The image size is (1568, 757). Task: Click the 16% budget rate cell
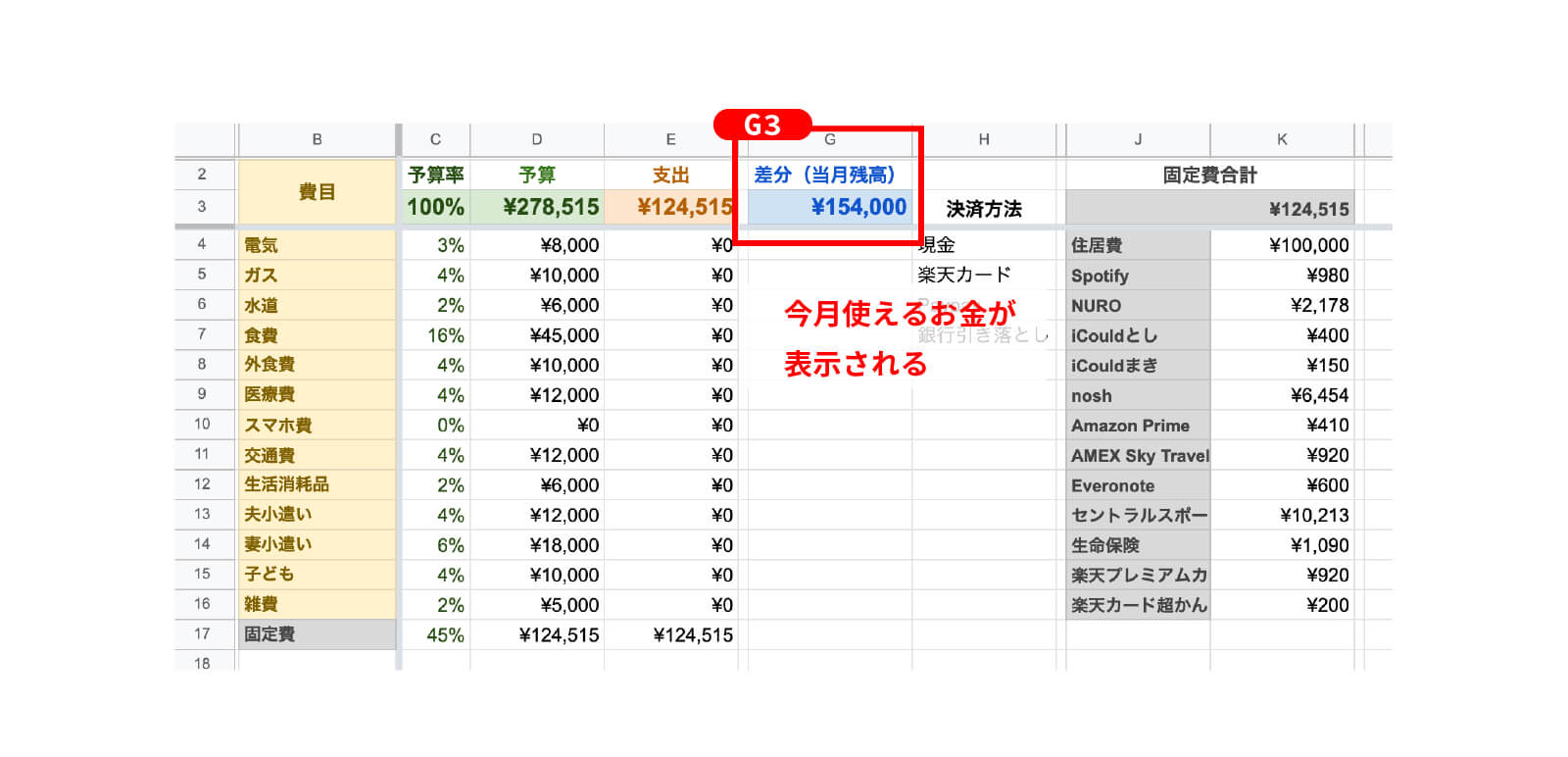pyautogui.click(x=436, y=335)
